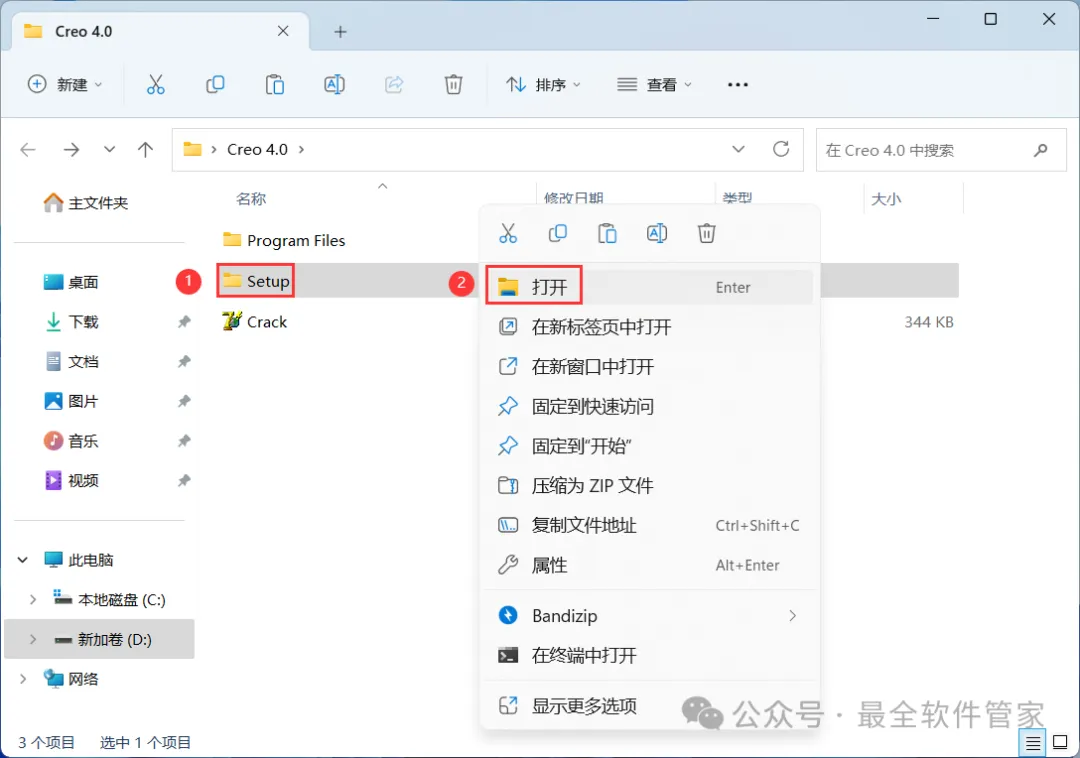Click the Paste icon in the toolbar
The width and height of the screenshot is (1080, 758).
coord(275,85)
